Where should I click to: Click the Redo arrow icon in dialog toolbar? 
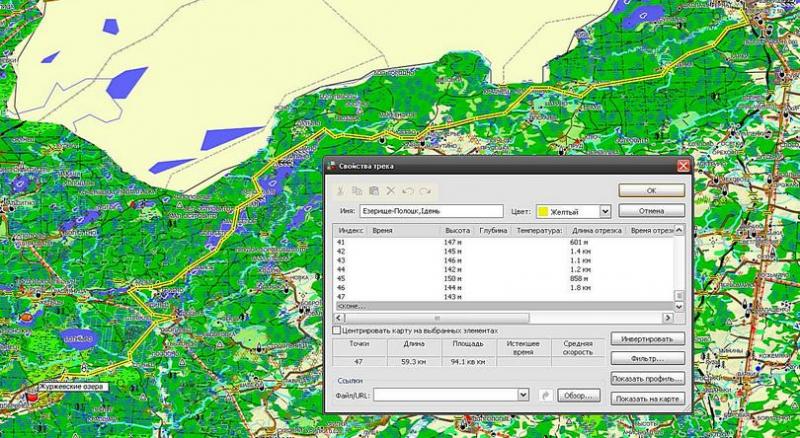(424, 191)
